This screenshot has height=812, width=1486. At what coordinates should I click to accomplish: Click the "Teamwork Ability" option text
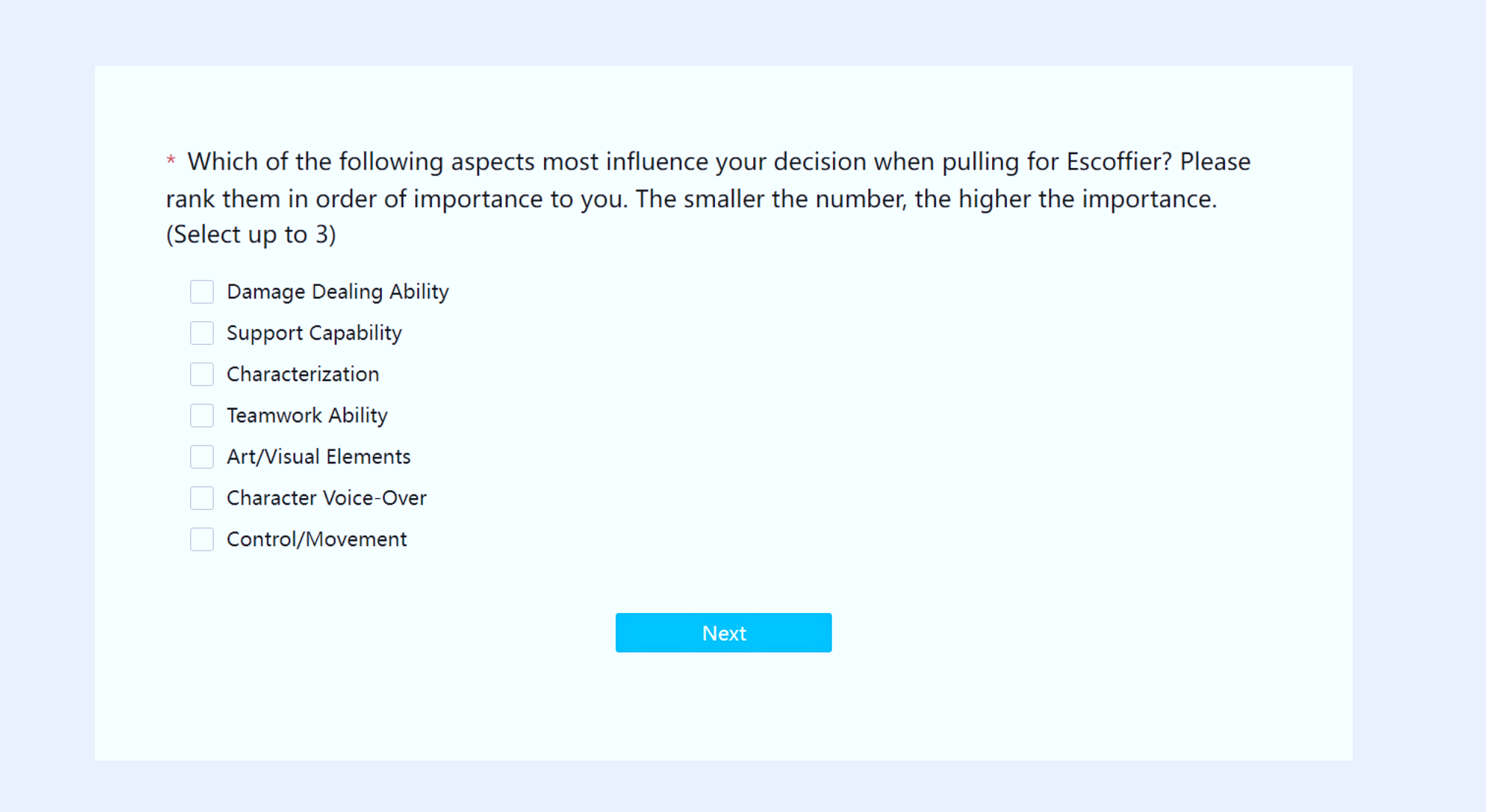307,416
